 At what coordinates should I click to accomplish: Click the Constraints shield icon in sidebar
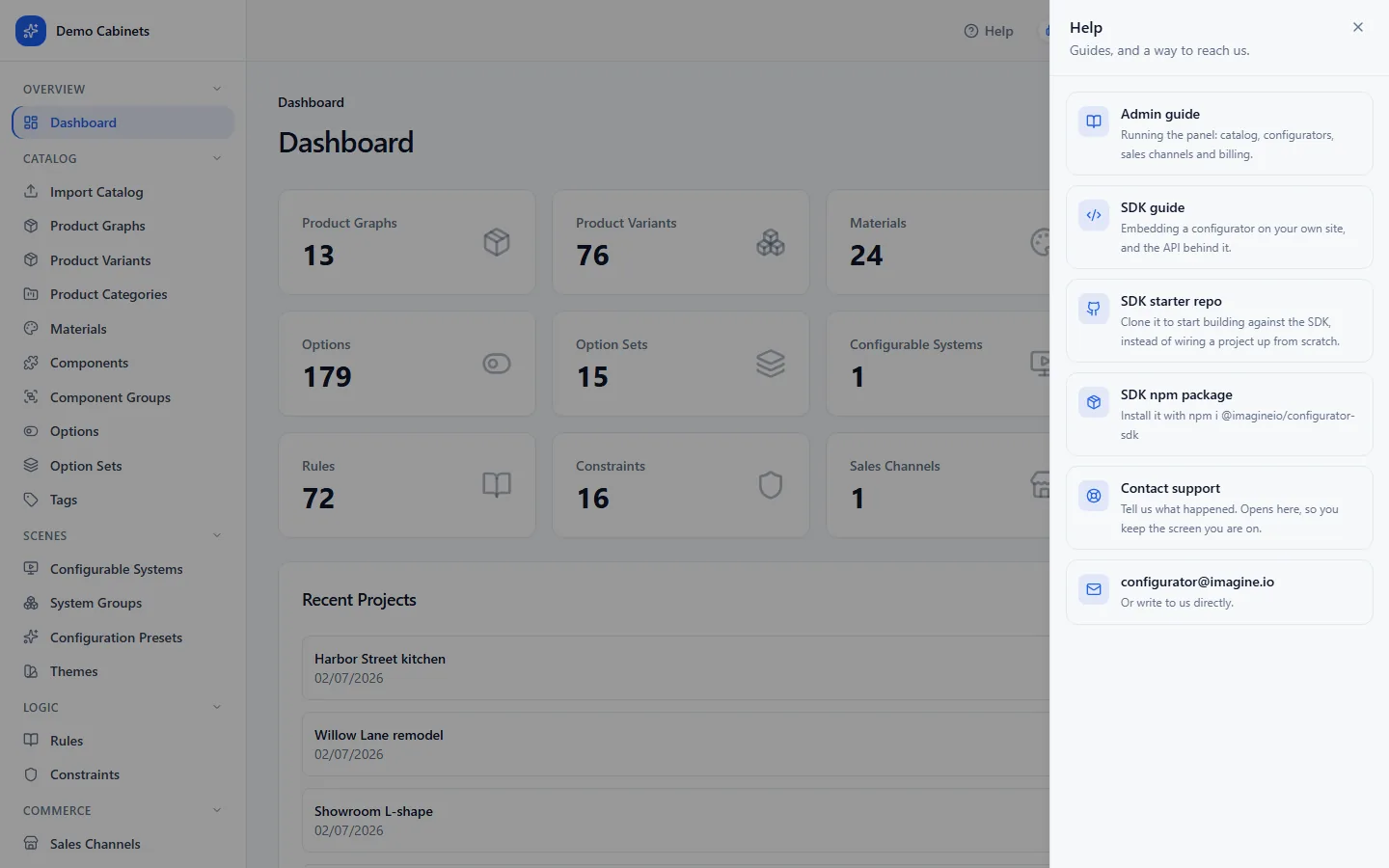[x=31, y=774]
